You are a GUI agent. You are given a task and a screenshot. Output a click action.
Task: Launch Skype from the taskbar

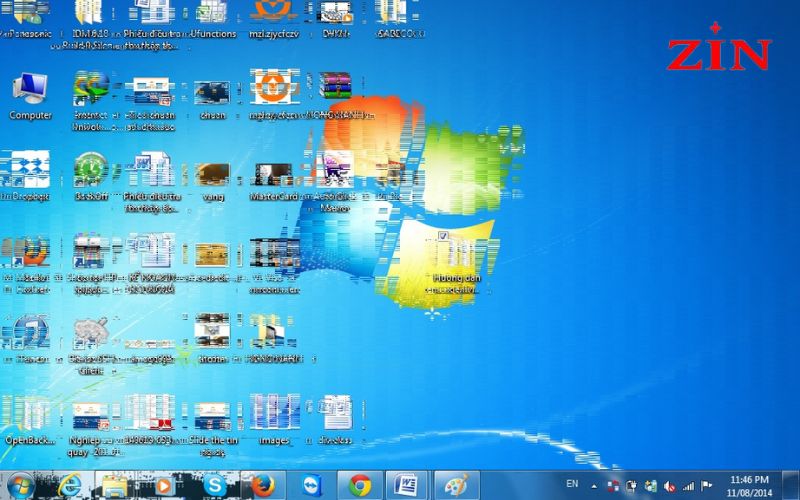tap(212, 485)
